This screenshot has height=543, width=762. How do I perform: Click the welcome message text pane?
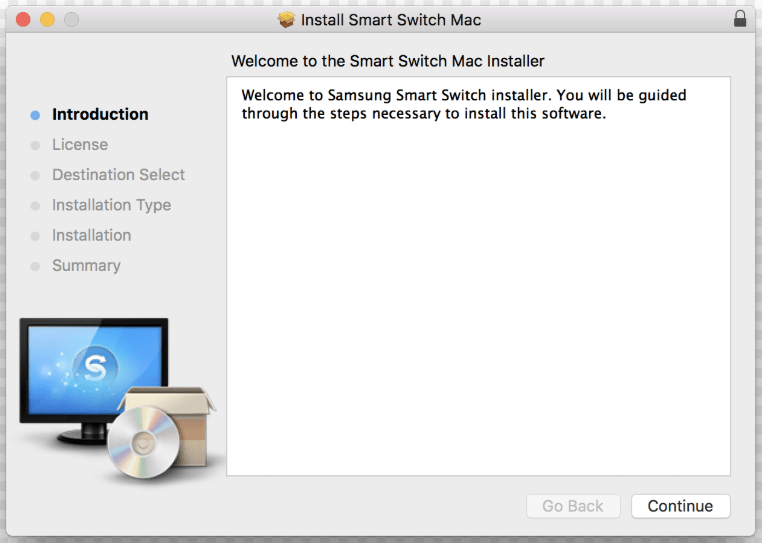point(478,276)
